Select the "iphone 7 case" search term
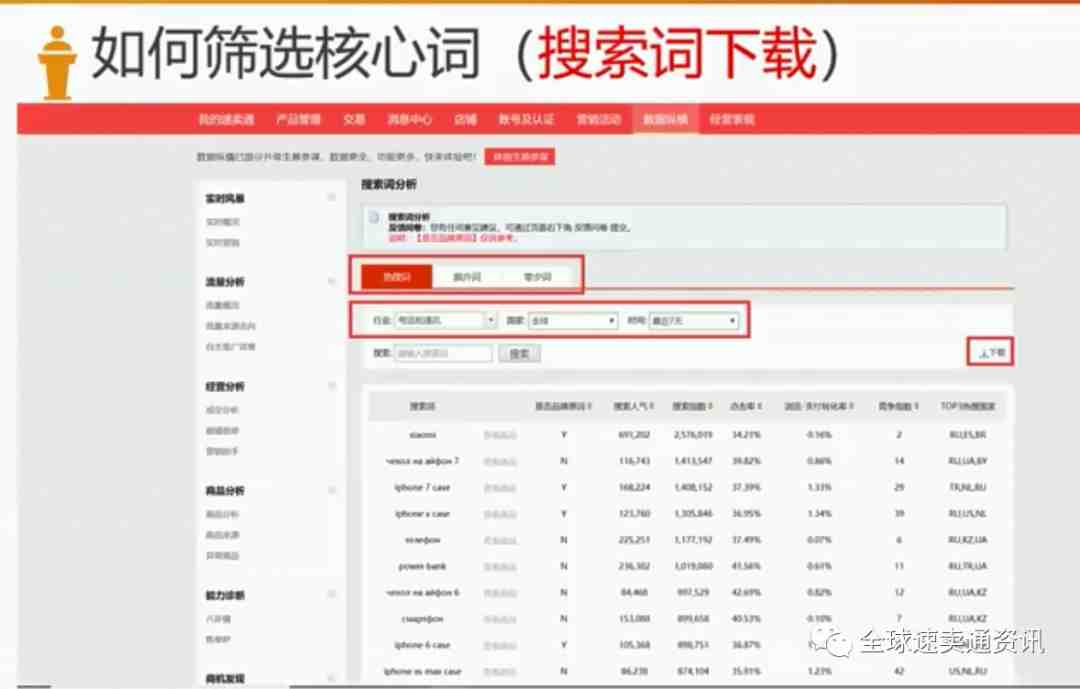 tap(422, 488)
